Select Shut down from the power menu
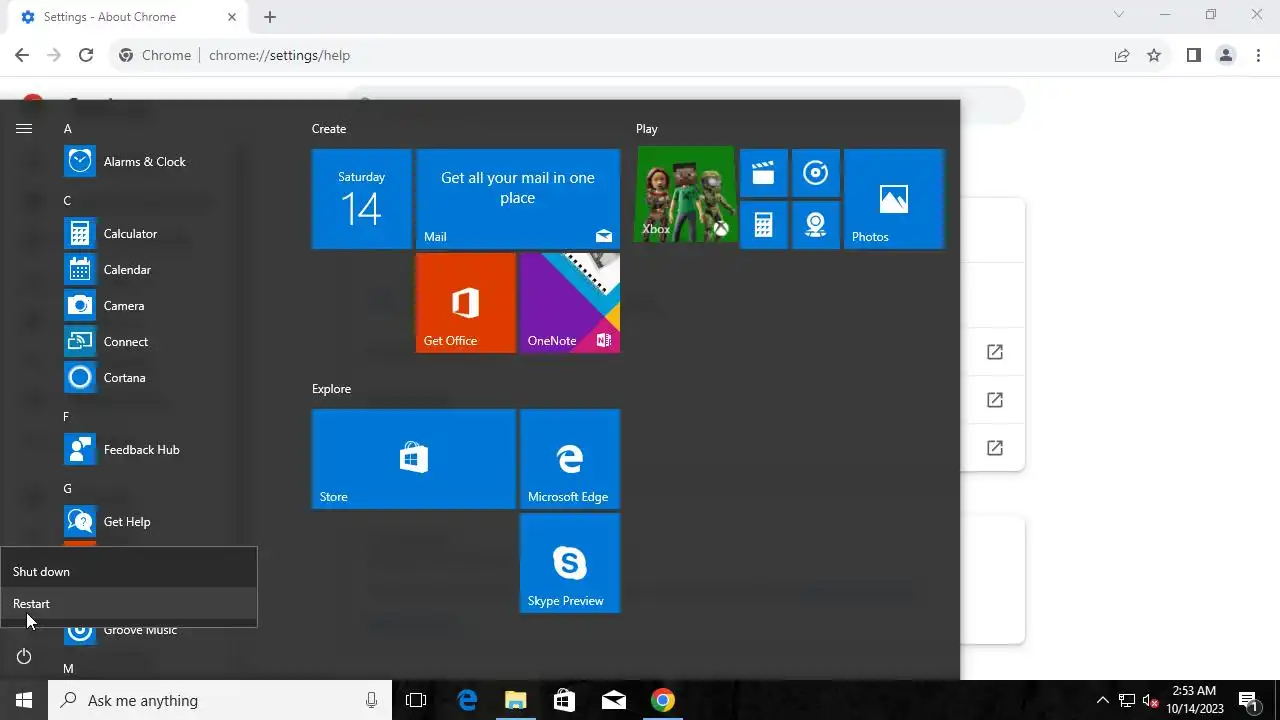The width and height of the screenshot is (1280, 720). [129, 572]
